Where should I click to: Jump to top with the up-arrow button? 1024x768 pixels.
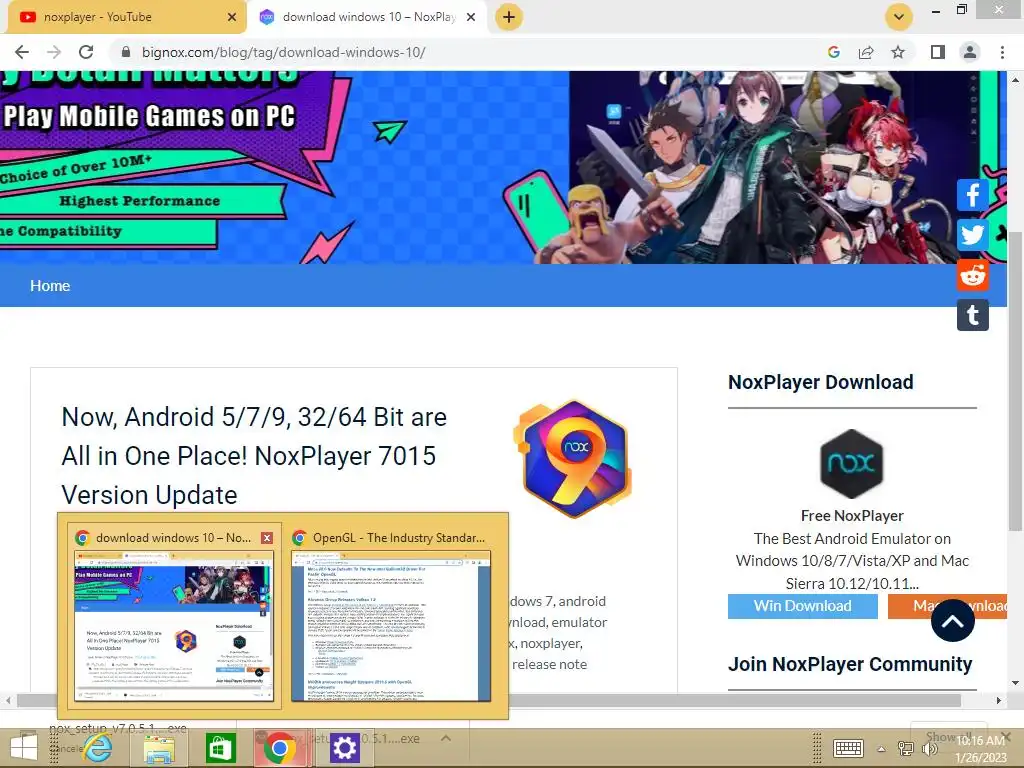pyautogui.click(x=952, y=621)
